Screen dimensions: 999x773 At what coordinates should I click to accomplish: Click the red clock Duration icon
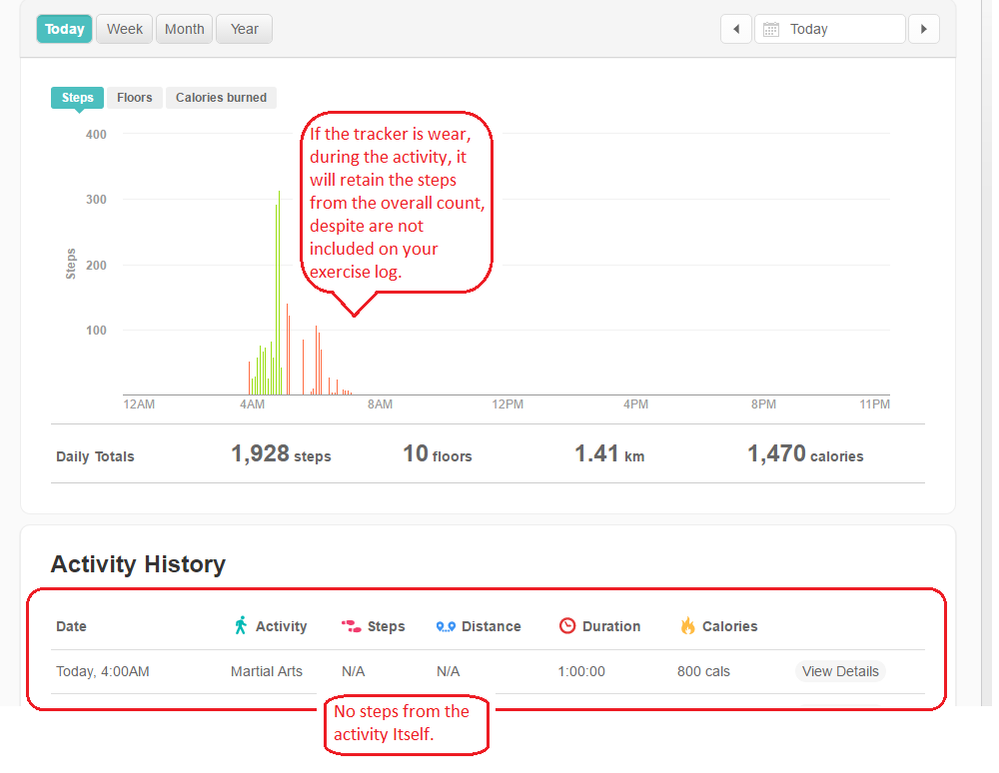[x=567, y=626]
